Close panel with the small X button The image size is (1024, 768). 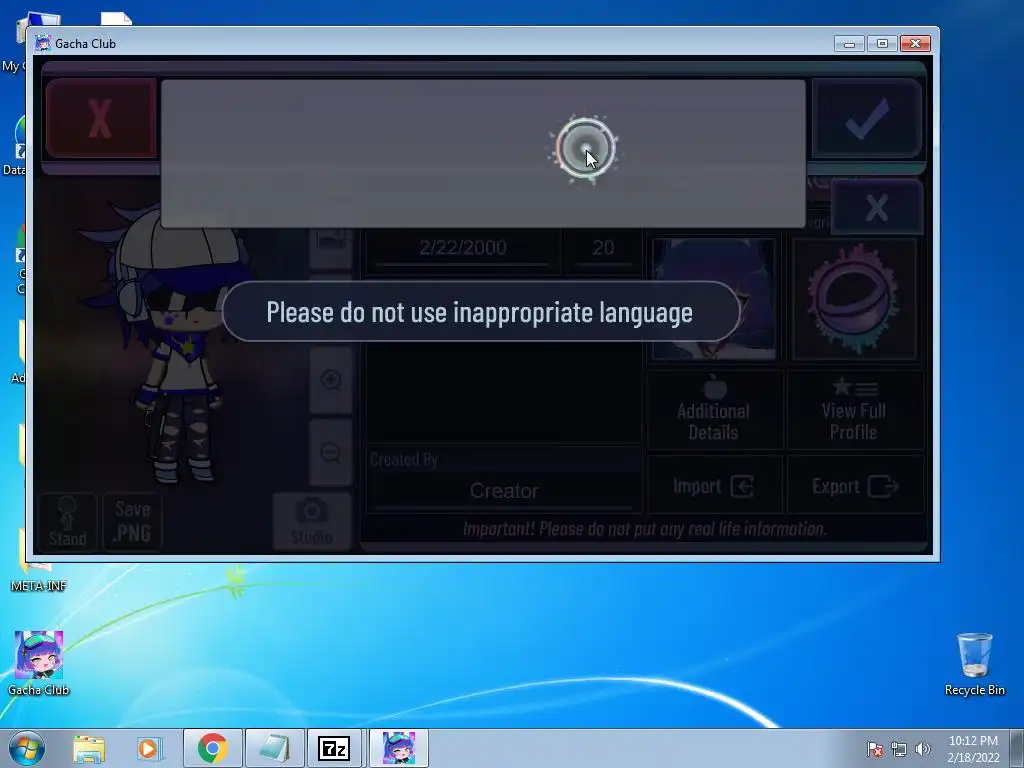point(876,208)
